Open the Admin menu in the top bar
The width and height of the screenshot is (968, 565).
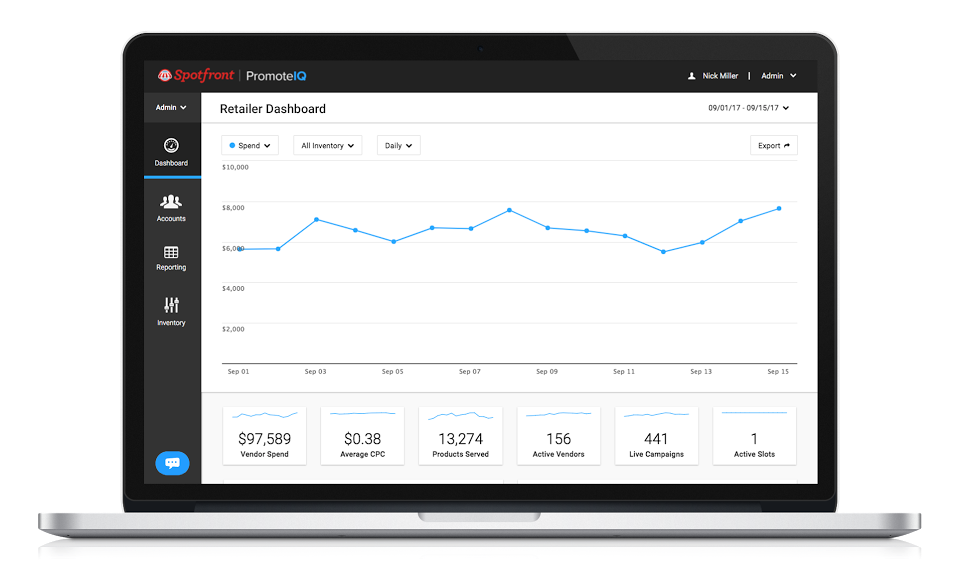tap(778, 76)
